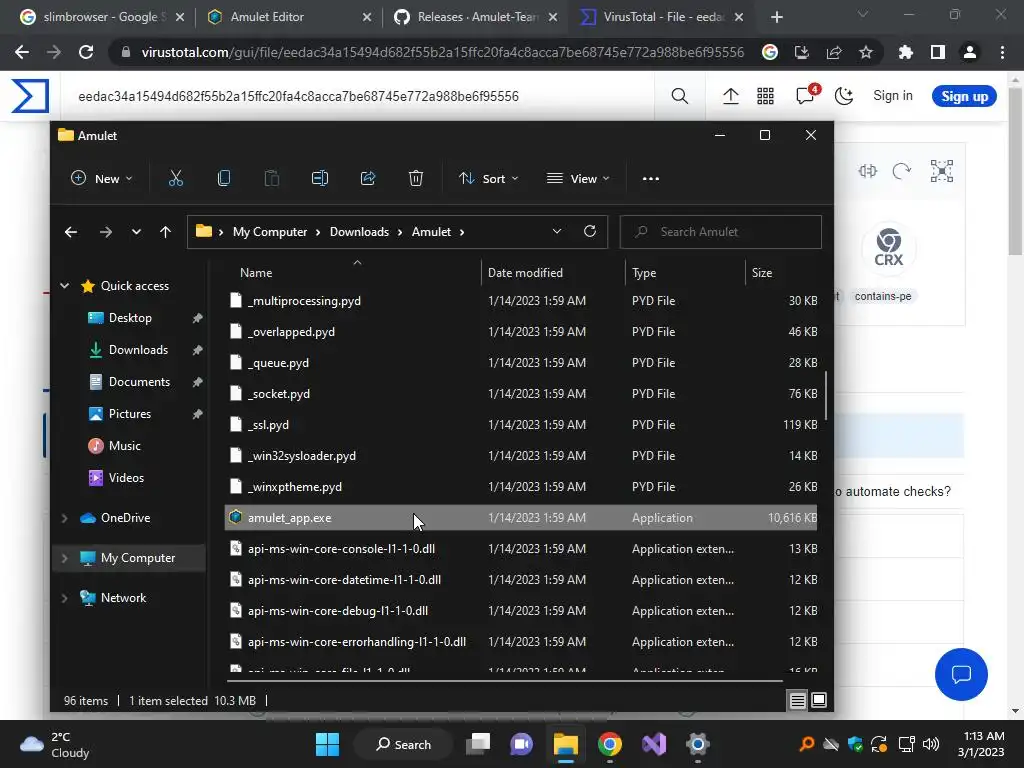Viewport: 1024px width, 768px height.
Task: Click My Computer in address breadcrumb
Action: point(270,232)
